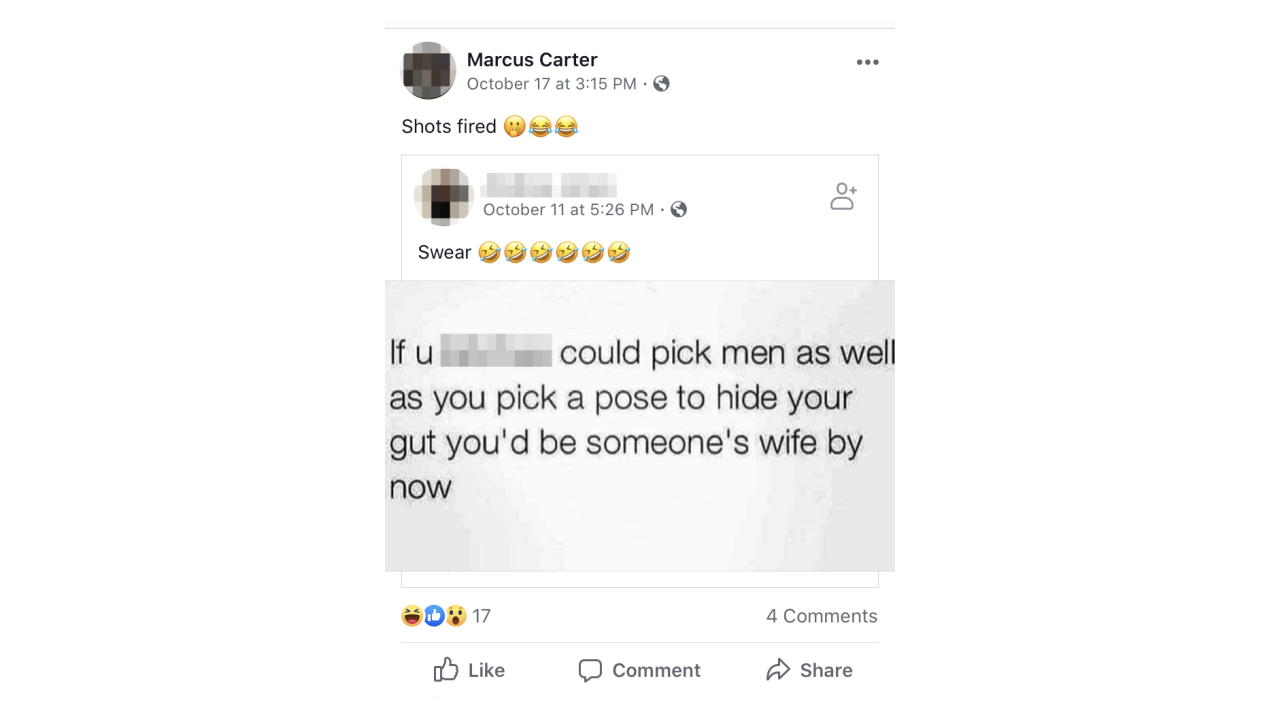Open the three-dot post options menu

coord(867,62)
